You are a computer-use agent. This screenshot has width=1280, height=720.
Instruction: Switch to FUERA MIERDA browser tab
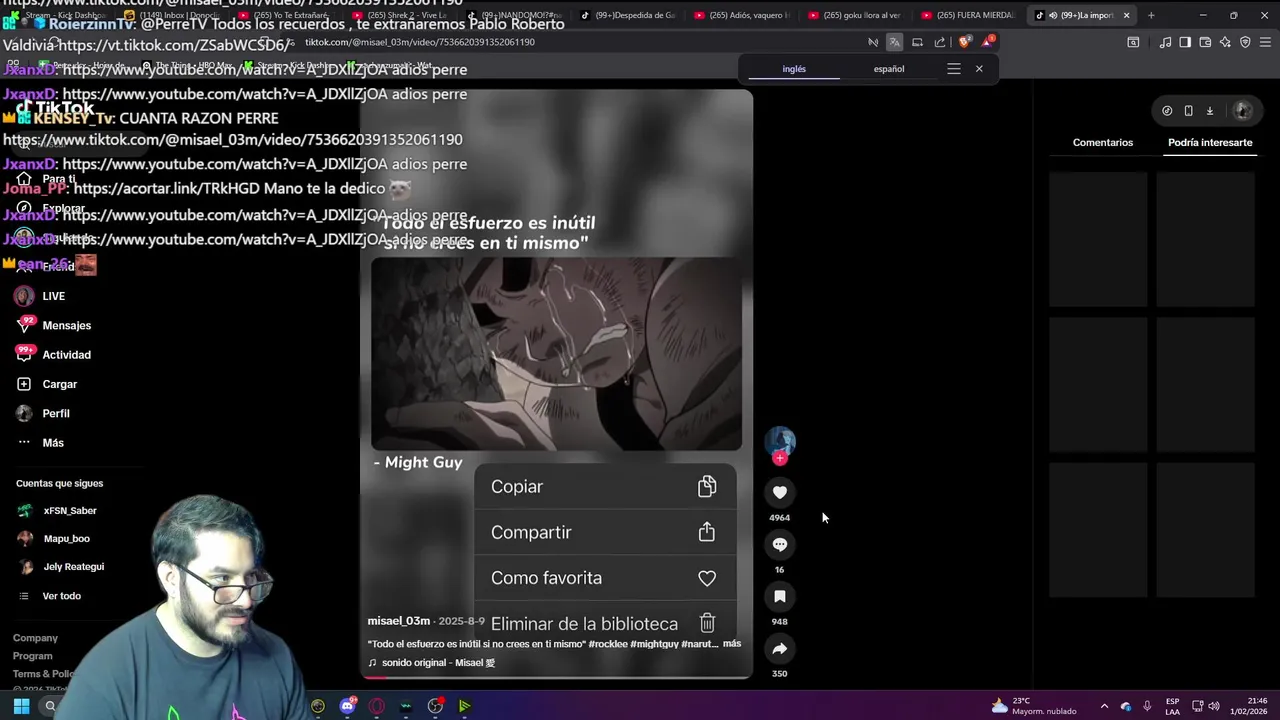[966, 15]
